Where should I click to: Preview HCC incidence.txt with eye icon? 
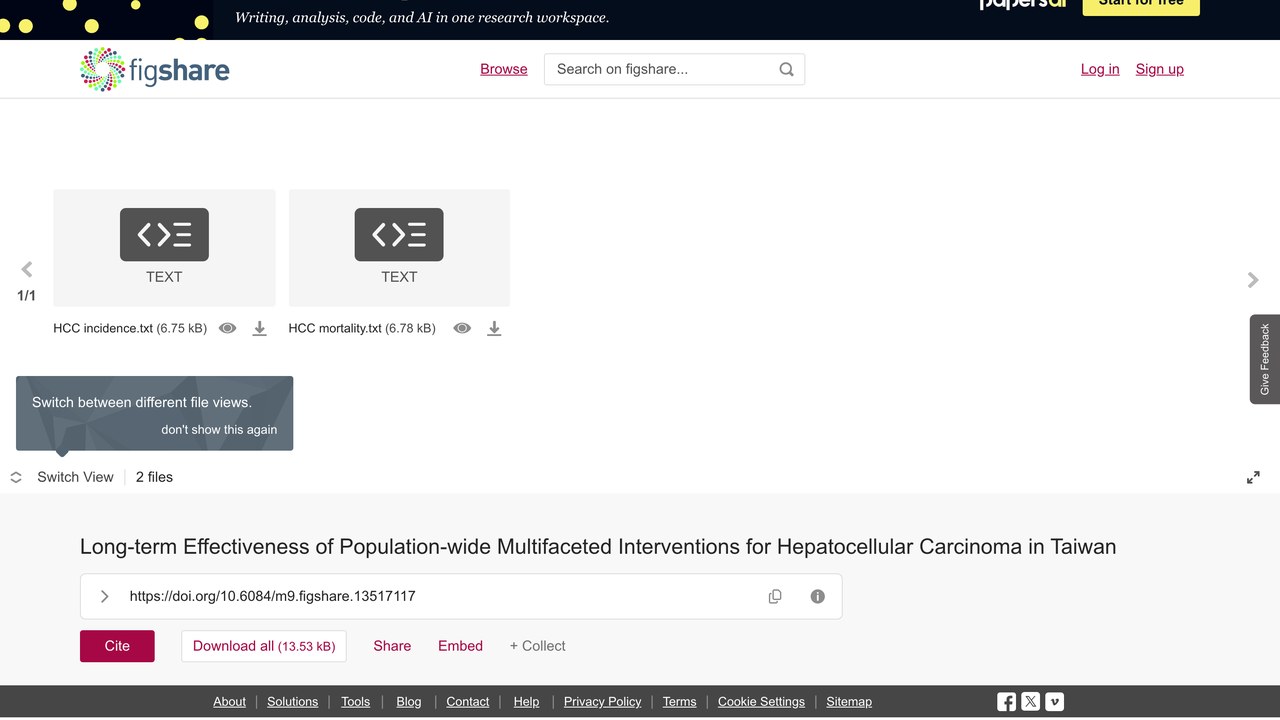(x=228, y=328)
